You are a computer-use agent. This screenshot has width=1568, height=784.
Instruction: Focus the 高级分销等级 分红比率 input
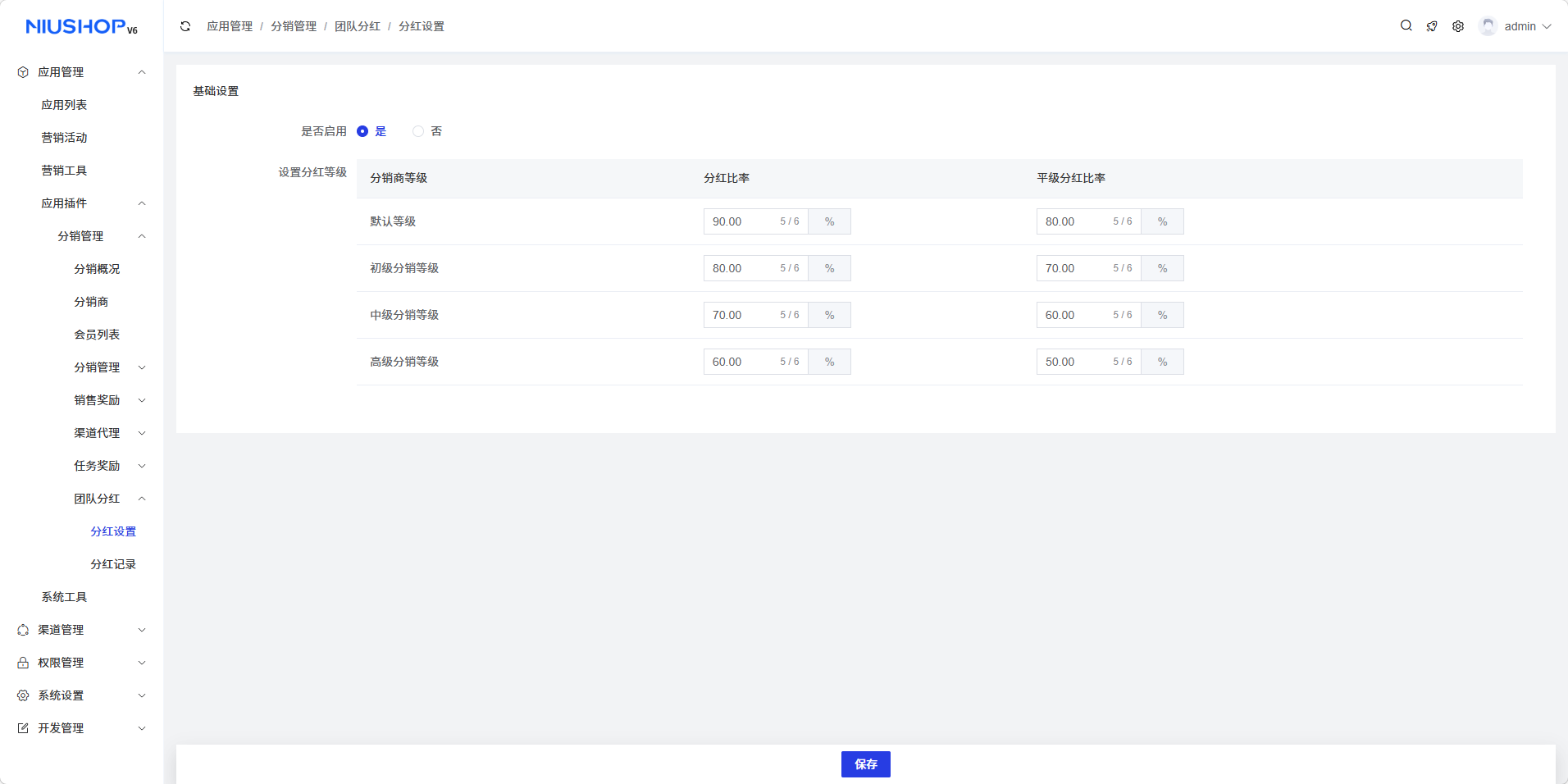click(756, 362)
